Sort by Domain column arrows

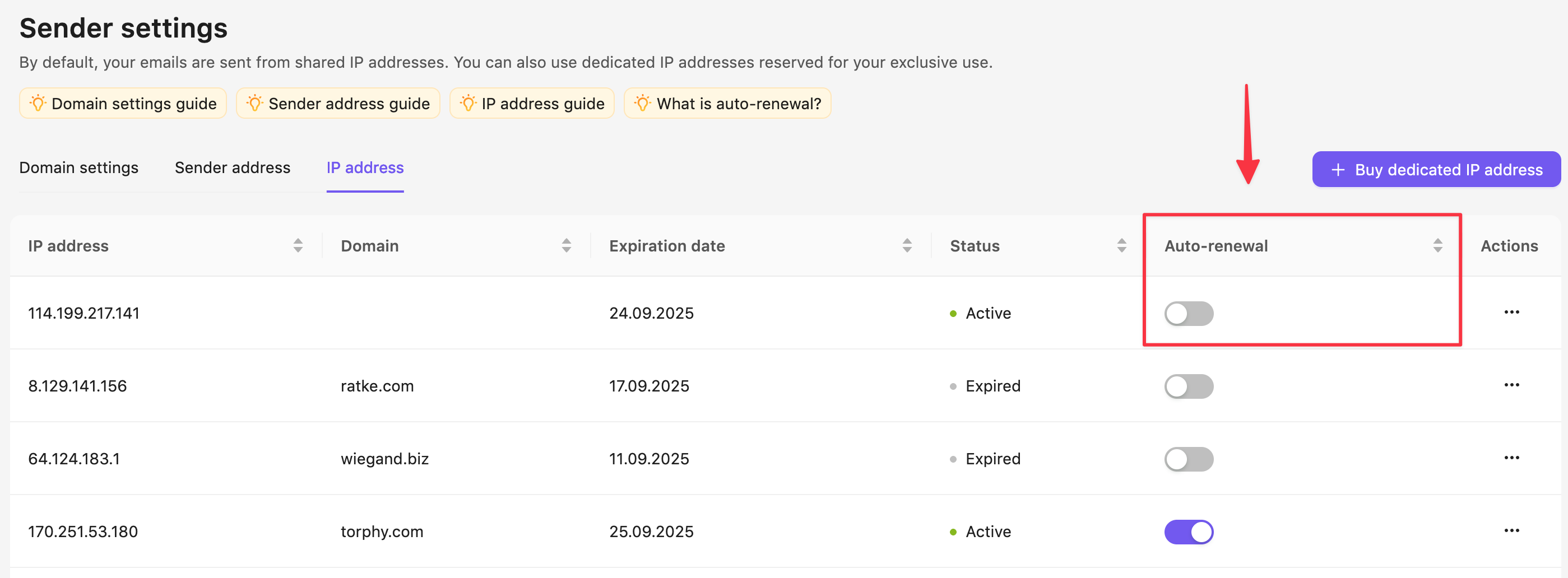tap(566, 246)
